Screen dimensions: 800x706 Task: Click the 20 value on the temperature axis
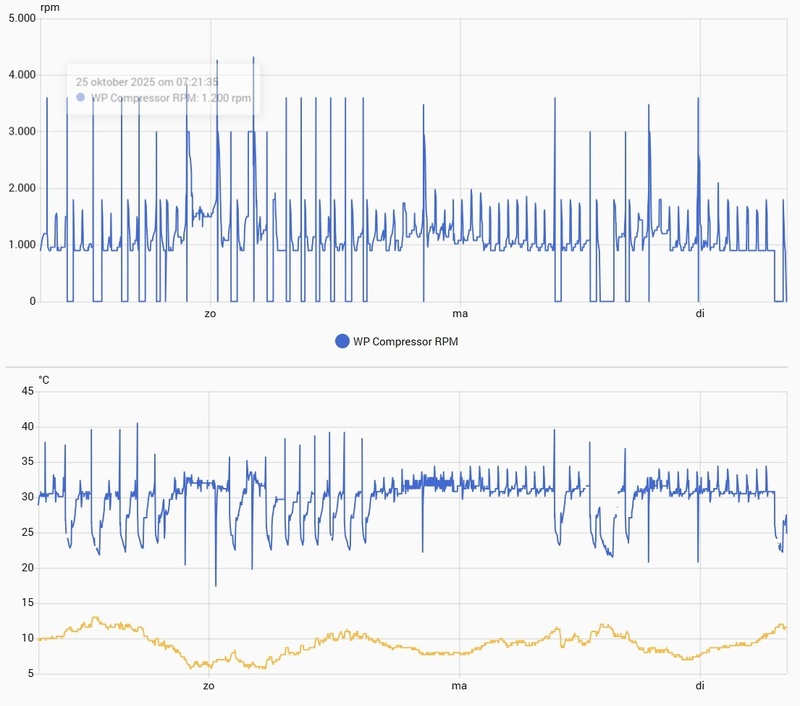(x=28, y=568)
